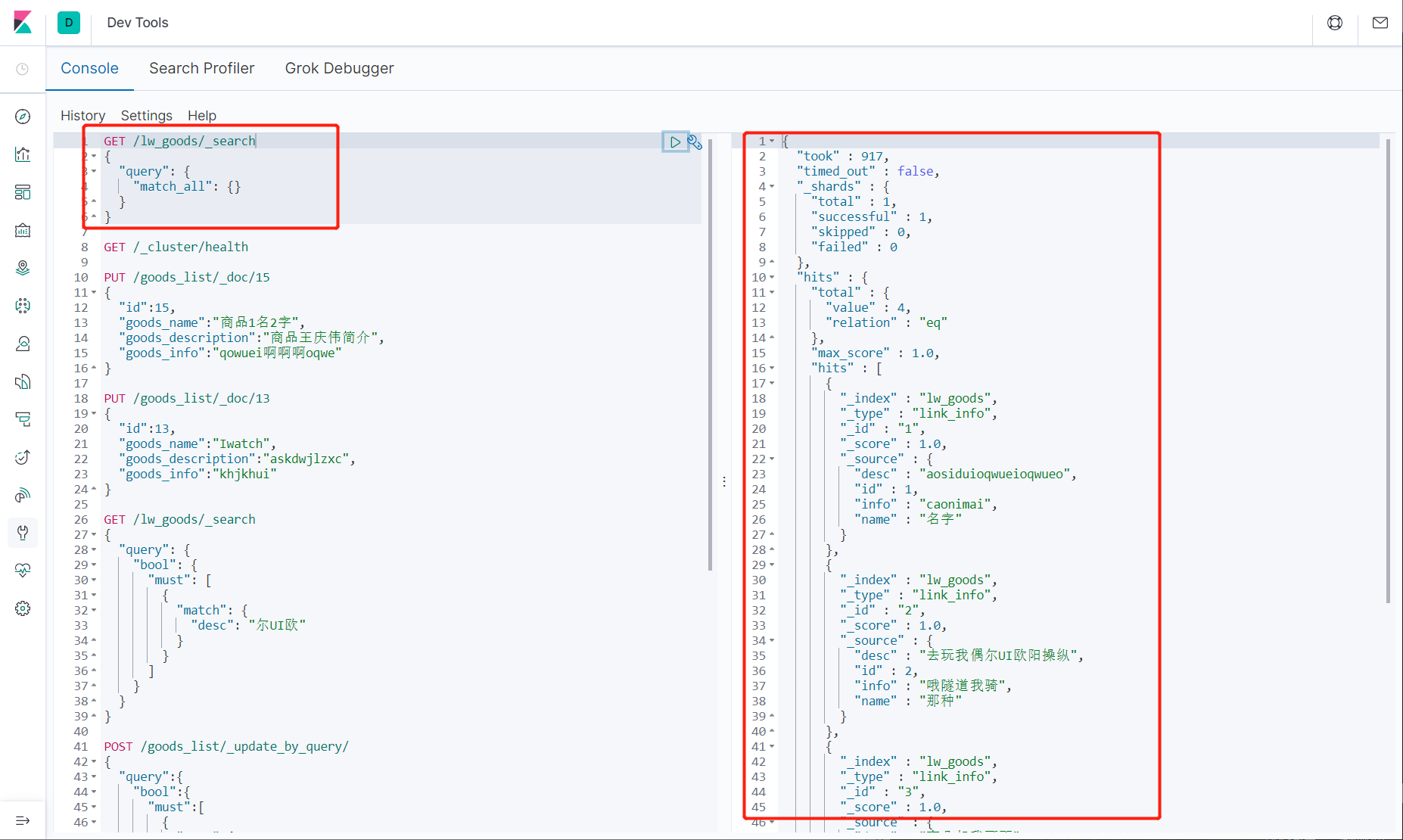Open Canvas from the sidebar

click(x=23, y=230)
